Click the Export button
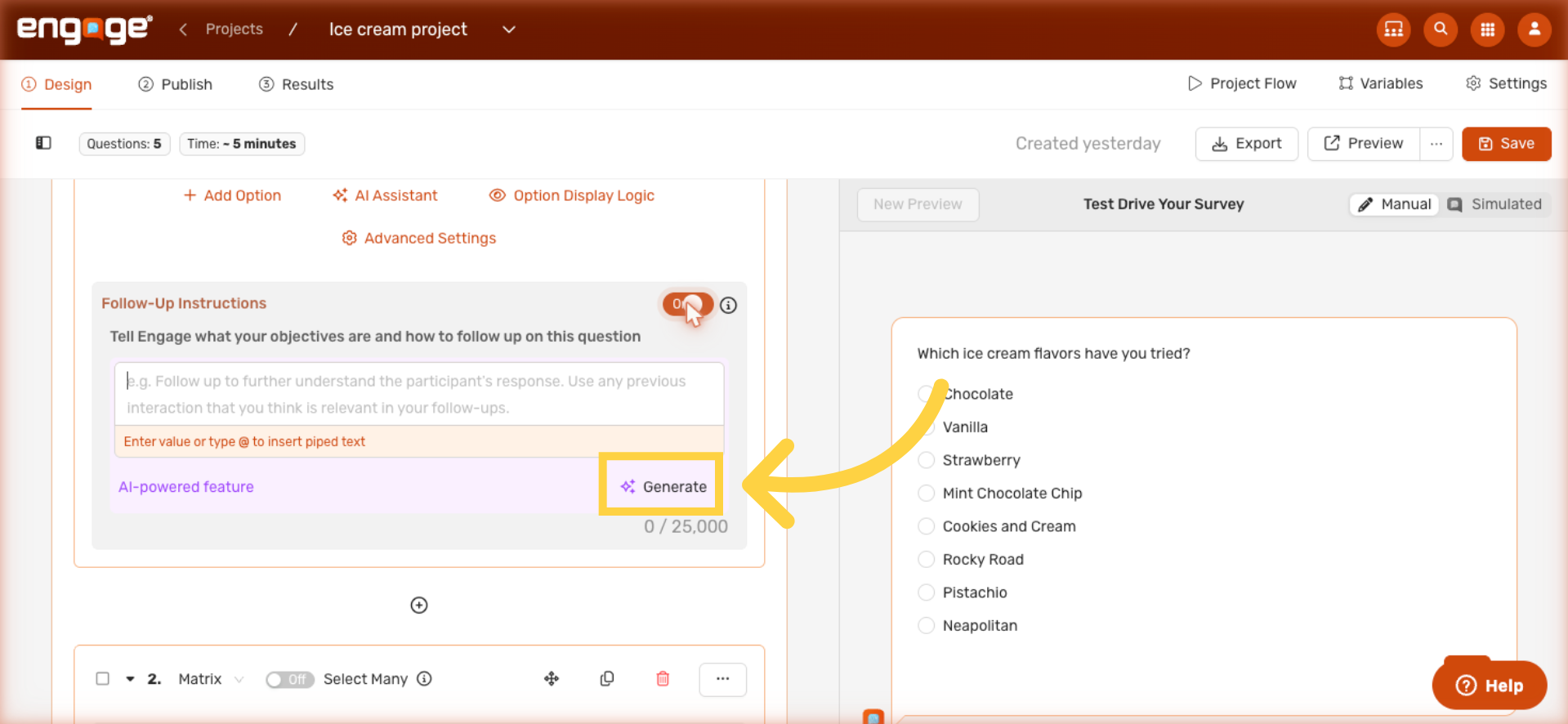 pyautogui.click(x=1246, y=144)
